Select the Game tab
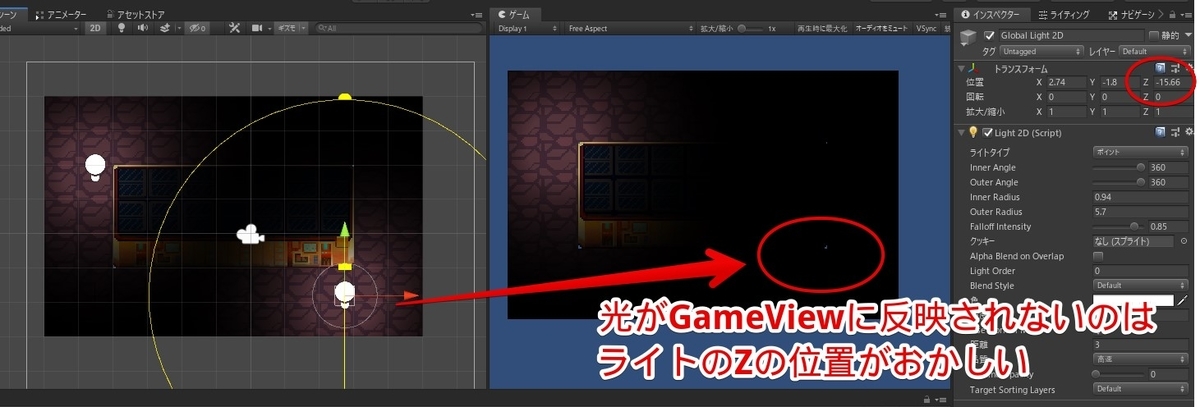The width and height of the screenshot is (1200, 407). [x=516, y=15]
